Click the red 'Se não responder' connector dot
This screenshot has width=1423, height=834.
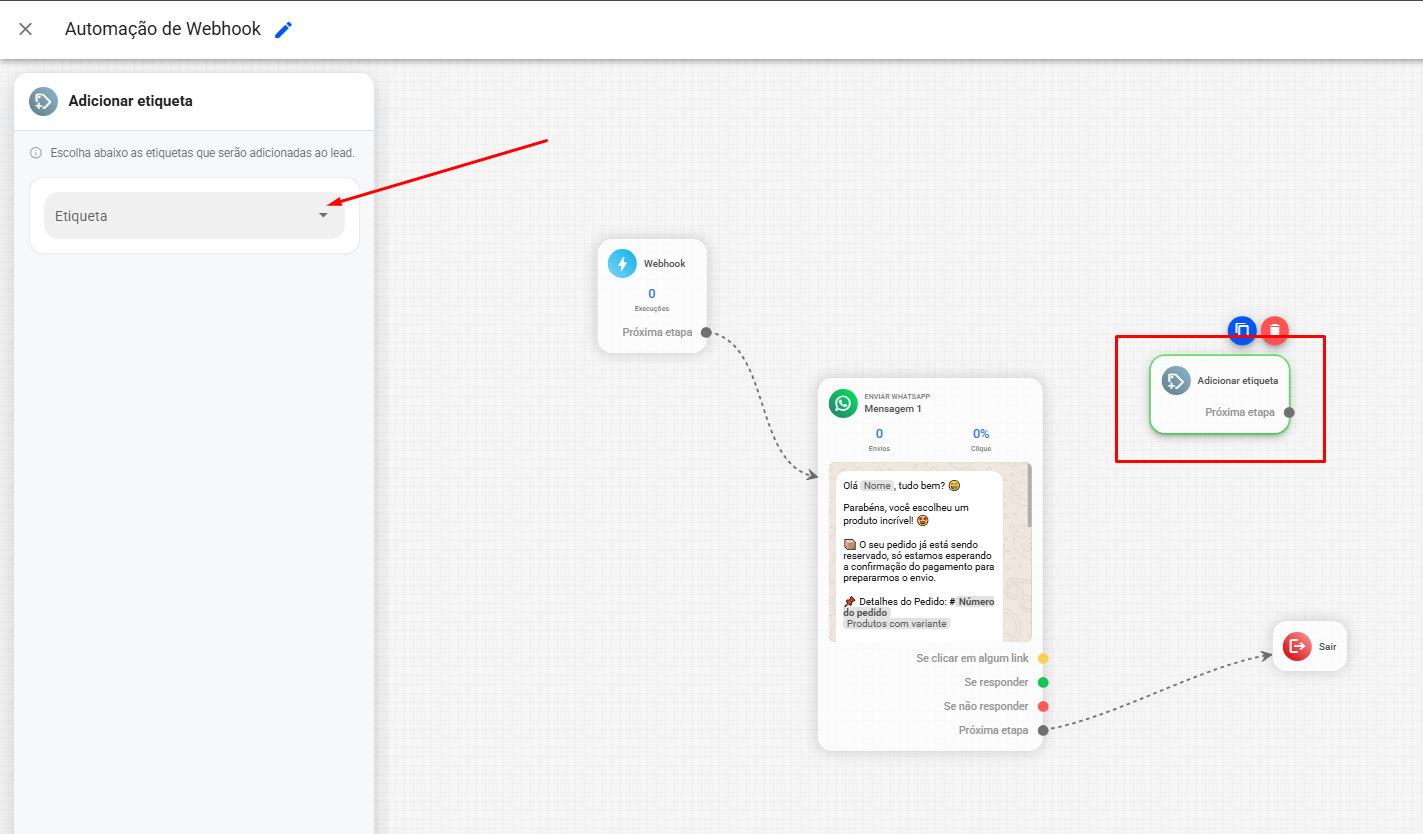[x=1043, y=707]
